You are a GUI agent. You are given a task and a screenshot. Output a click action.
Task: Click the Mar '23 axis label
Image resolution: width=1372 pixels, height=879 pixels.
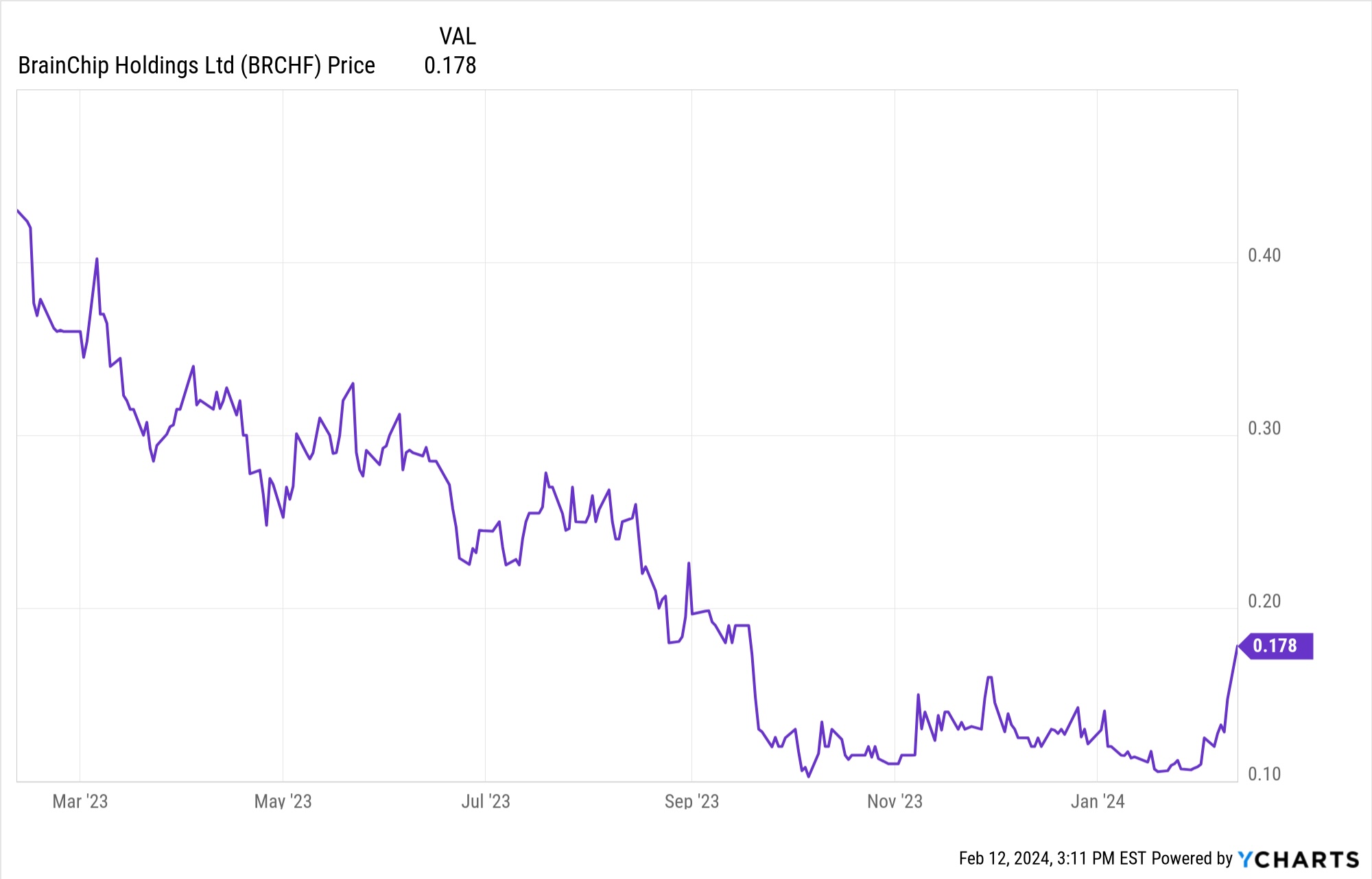coord(80,801)
